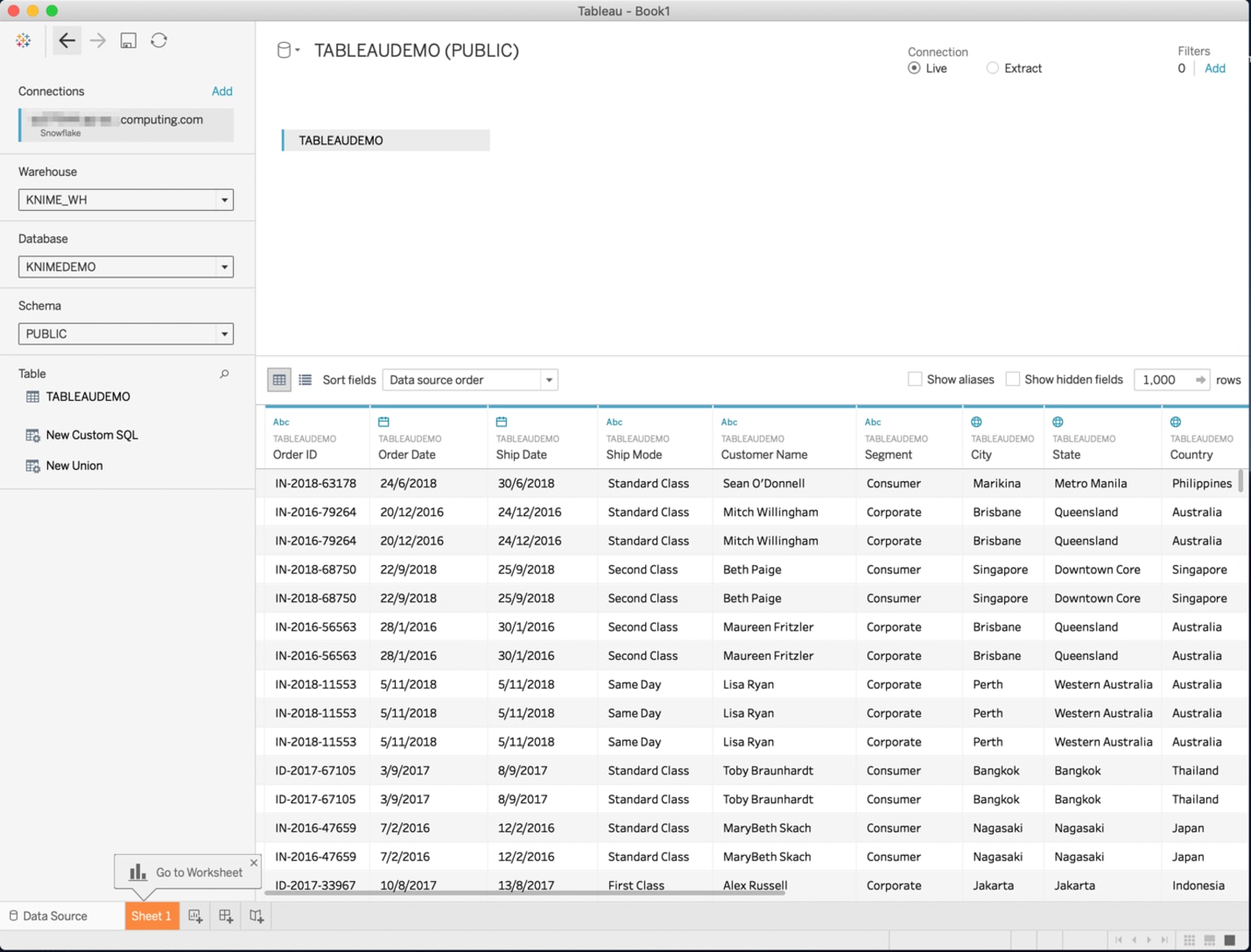This screenshot has height=952, width=1251.
Task: Refresh the data source icon
Action: [159, 41]
